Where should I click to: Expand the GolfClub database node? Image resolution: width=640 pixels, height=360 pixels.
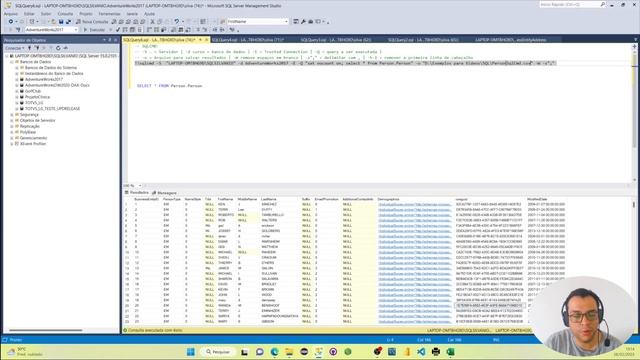[x=17, y=91]
